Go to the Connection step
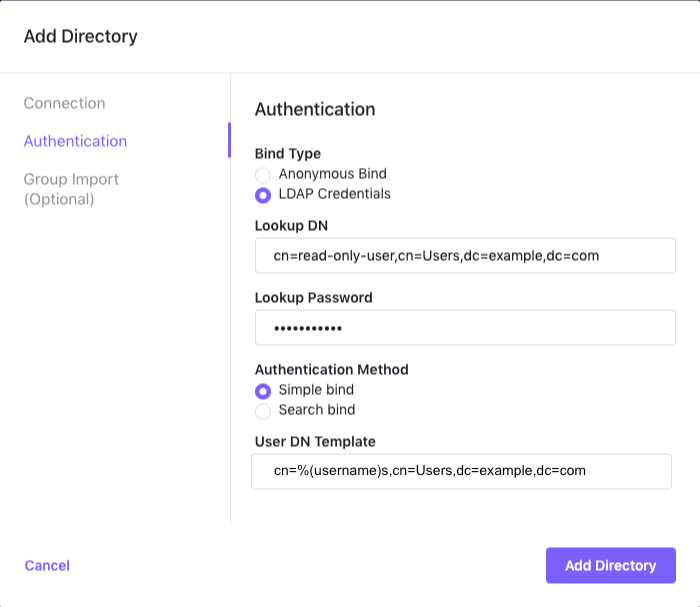 tap(64, 103)
